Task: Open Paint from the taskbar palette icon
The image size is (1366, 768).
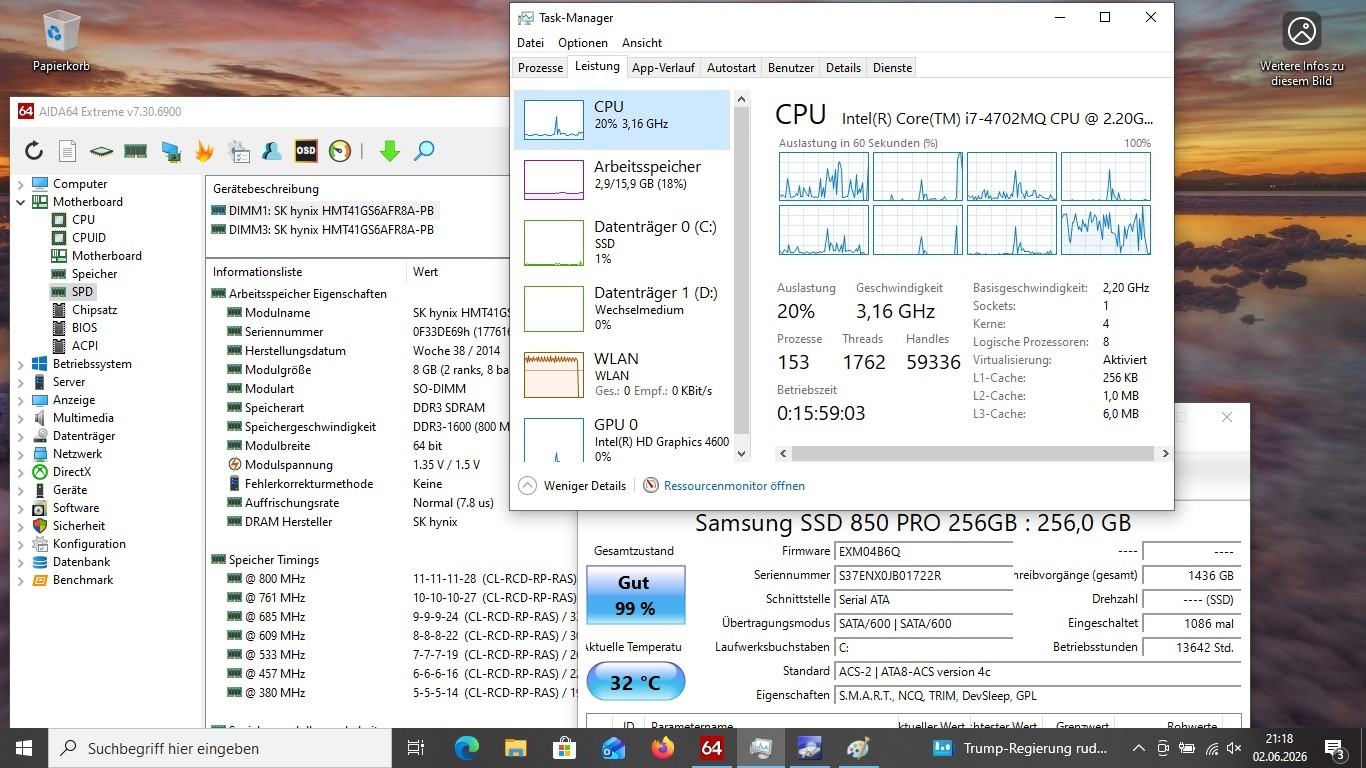Action: [858, 748]
